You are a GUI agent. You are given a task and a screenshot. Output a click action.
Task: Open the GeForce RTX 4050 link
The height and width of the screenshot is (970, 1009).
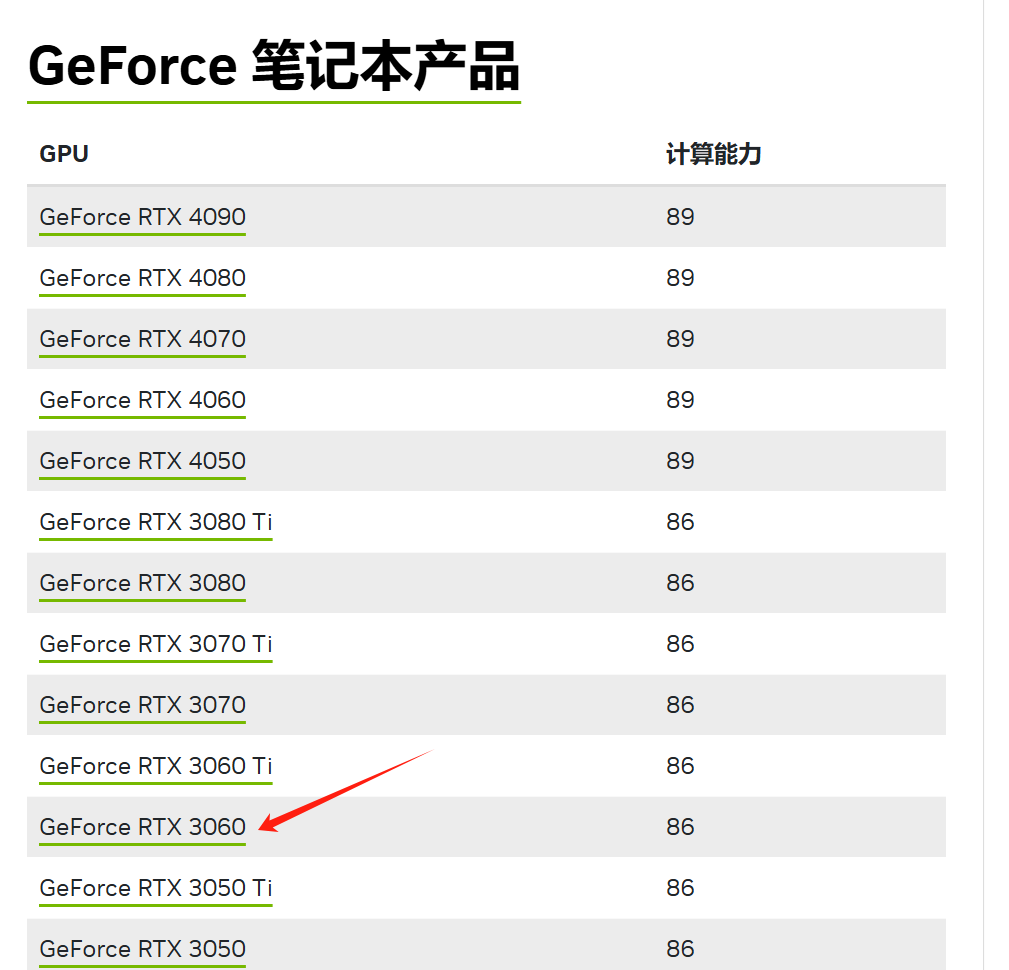(x=142, y=462)
